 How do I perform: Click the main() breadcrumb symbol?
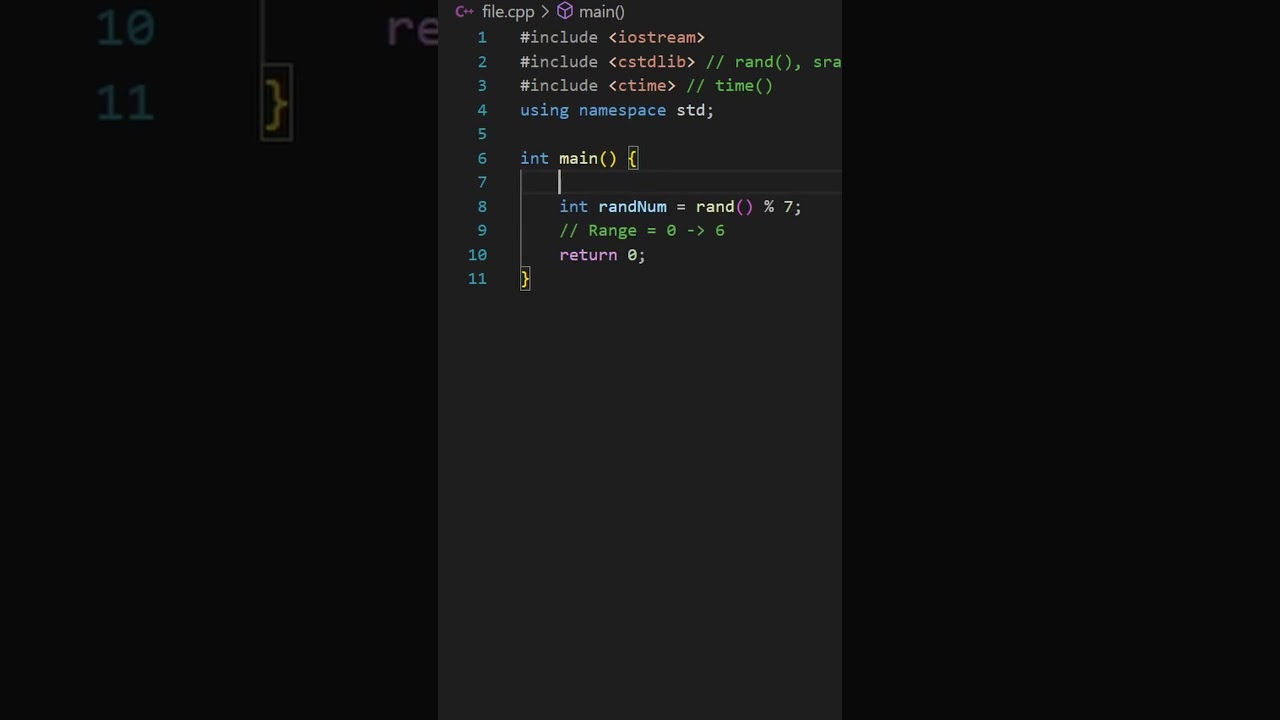(x=601, y=12)
